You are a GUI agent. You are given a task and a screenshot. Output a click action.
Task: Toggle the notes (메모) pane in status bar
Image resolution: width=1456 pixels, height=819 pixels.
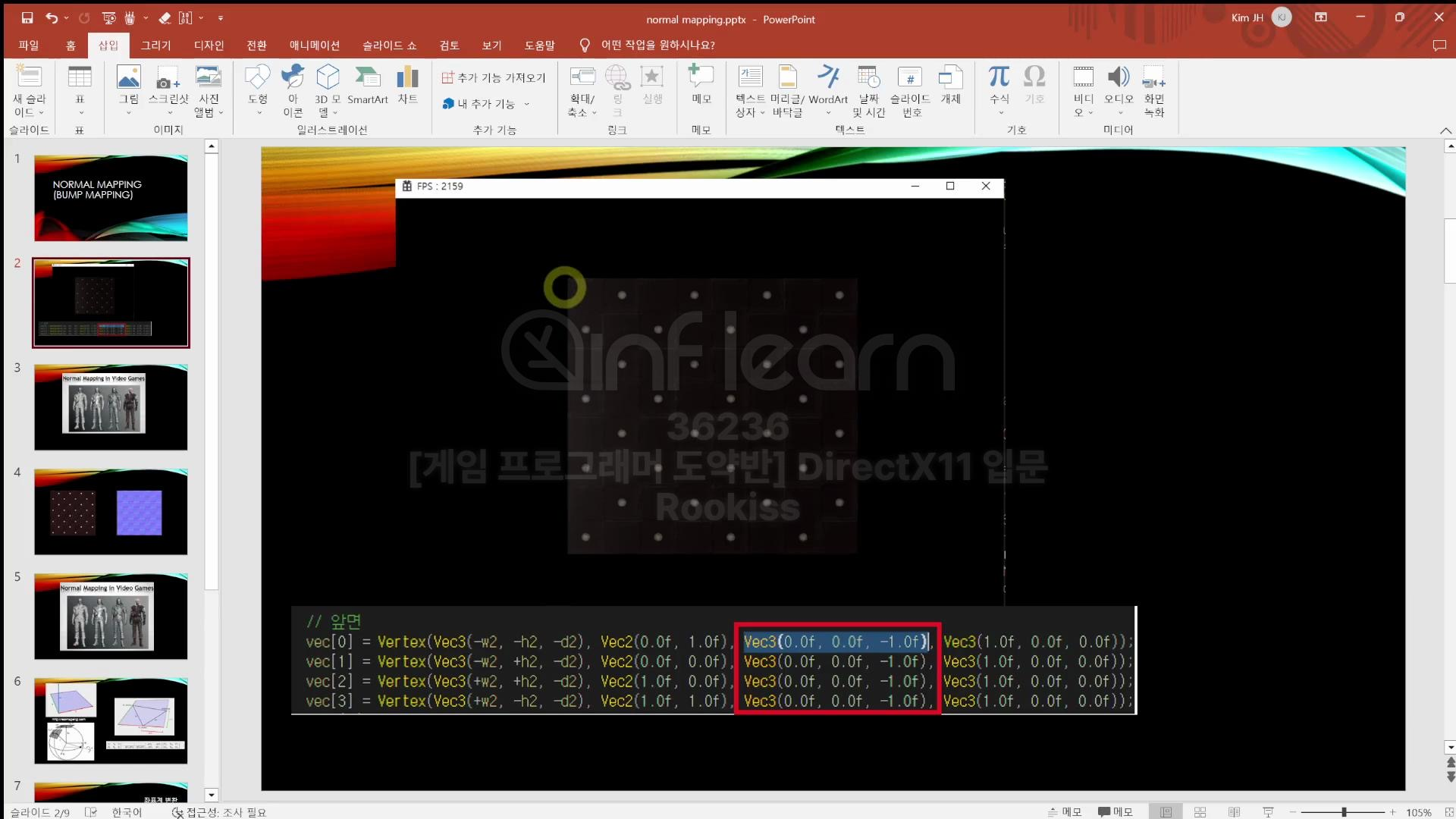(1064, 812)
